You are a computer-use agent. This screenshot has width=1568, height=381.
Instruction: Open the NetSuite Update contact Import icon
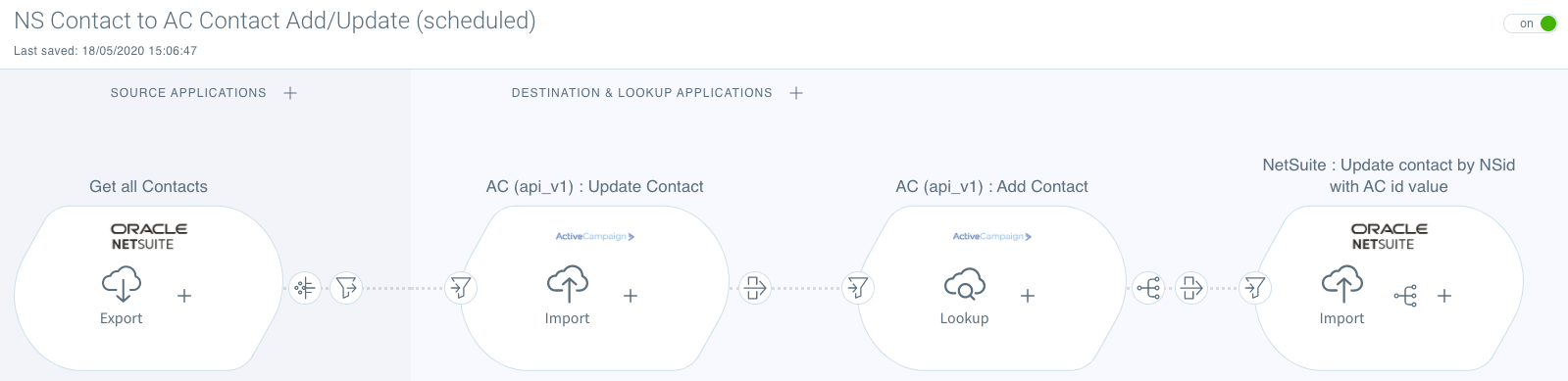click(x=1342, y=286)
